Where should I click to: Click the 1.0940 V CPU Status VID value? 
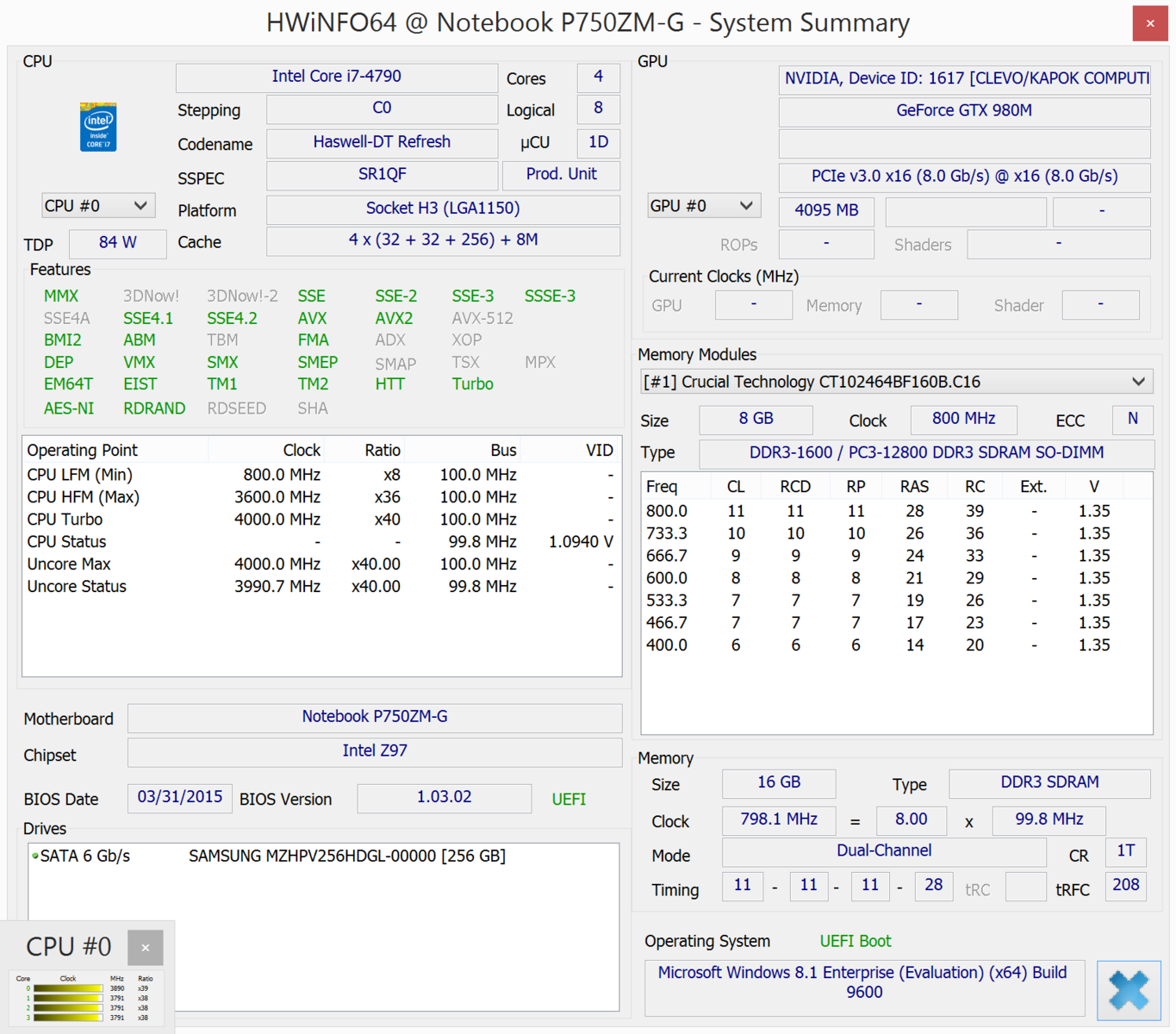tap(581, 542)
